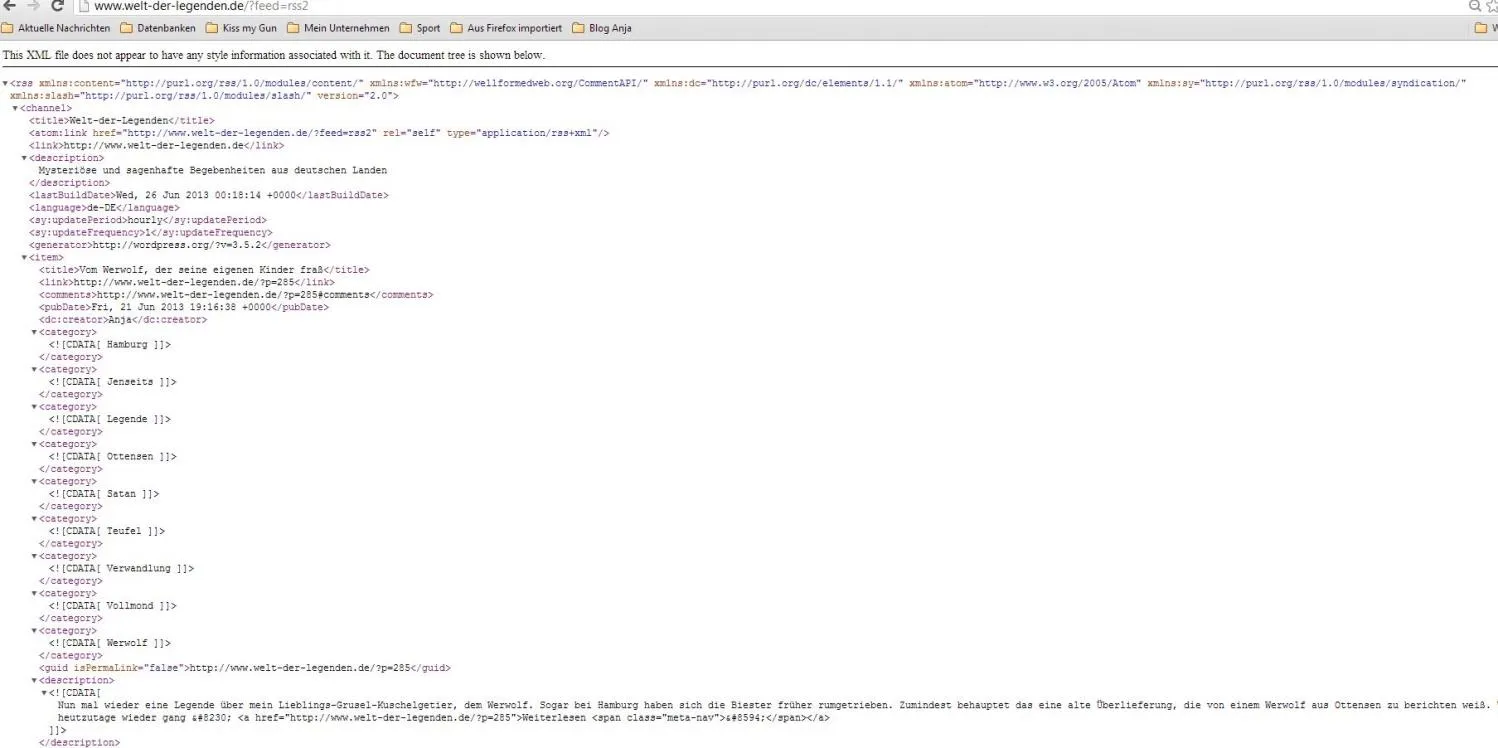1498x748 pixels.
Task: Click the dc:creator value Anja
Action: [x=119, y=320]
